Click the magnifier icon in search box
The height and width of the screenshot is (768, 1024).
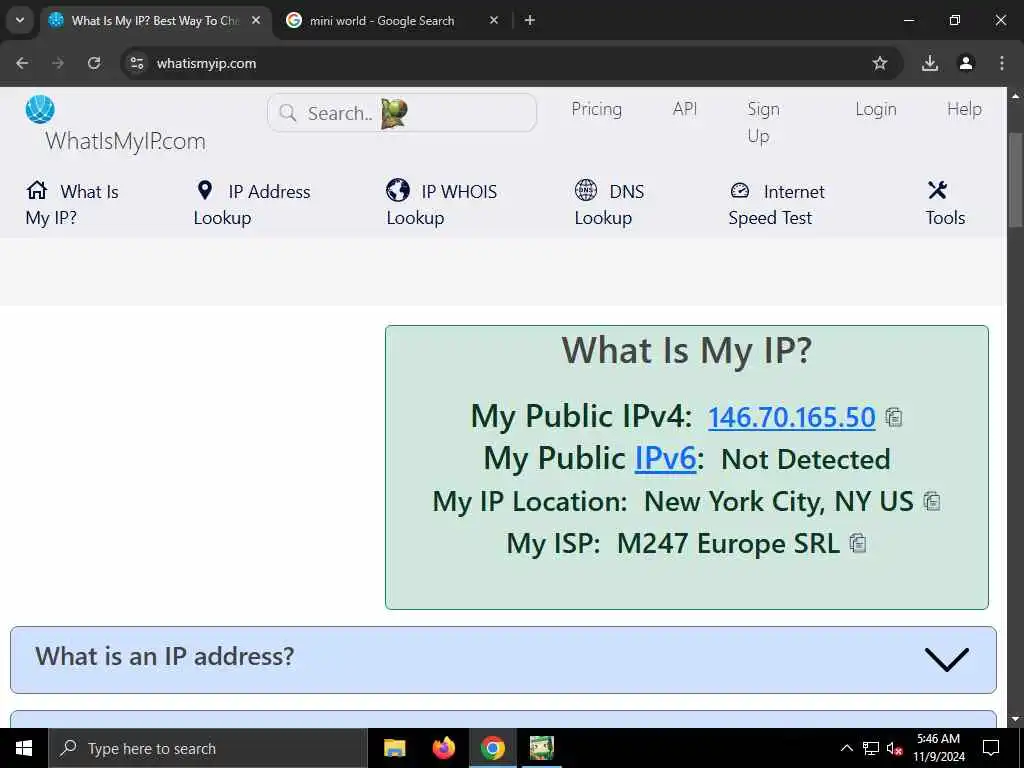click(x=288, y=113)
